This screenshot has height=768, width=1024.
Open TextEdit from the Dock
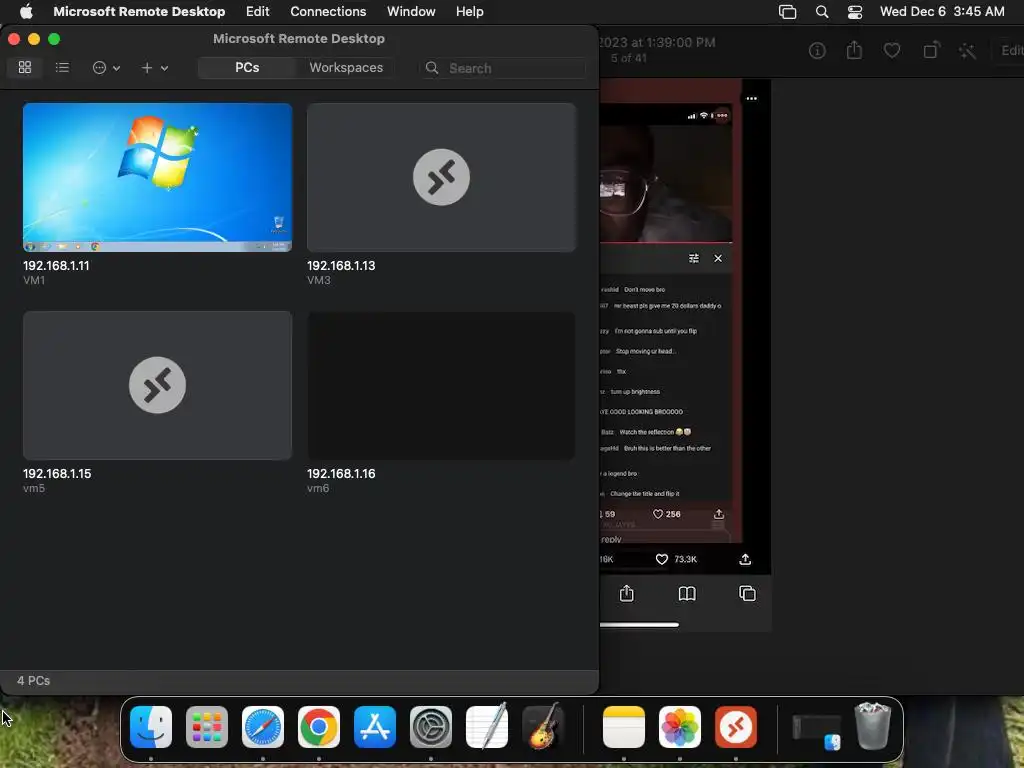click(x=487, y=726)
